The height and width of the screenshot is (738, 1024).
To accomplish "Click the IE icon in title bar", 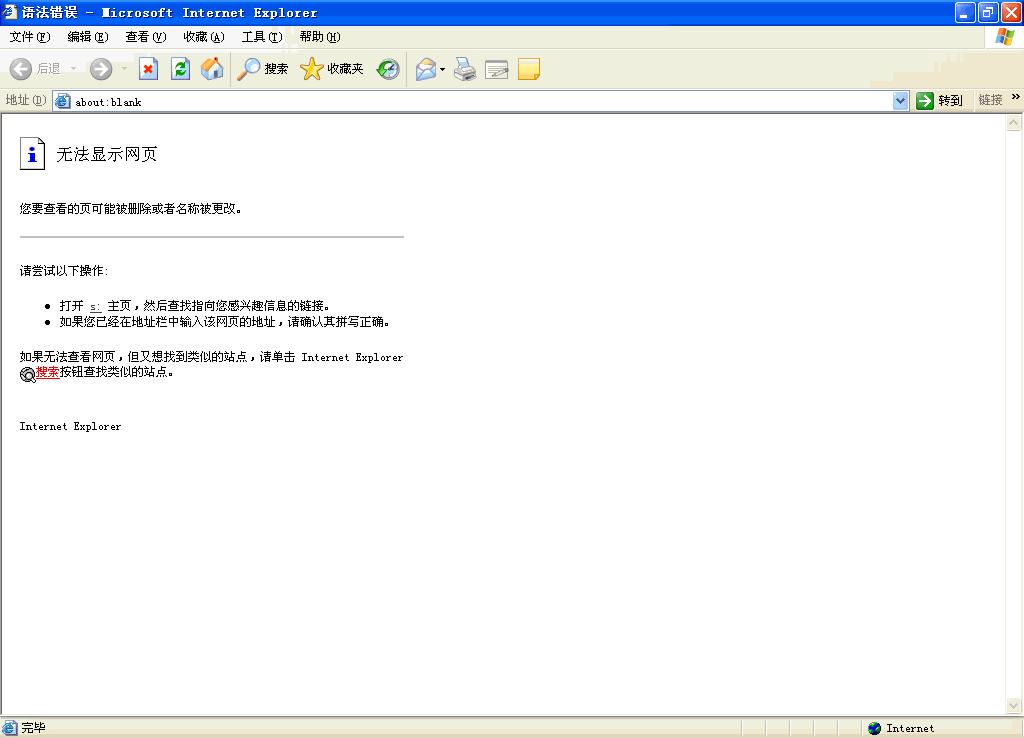I will point(10,12).
